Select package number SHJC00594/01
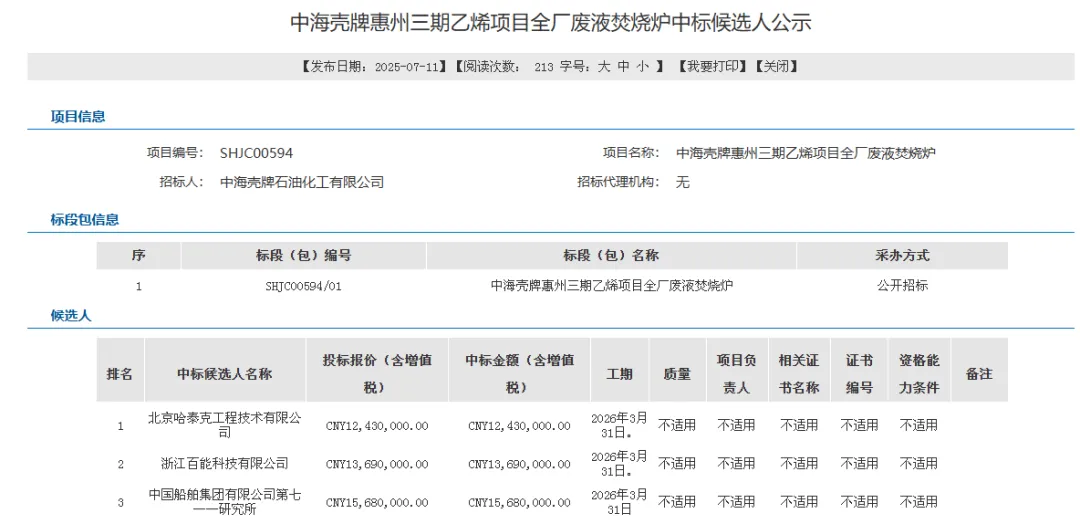Screen dimensions: 1080x524 point(303,286)
